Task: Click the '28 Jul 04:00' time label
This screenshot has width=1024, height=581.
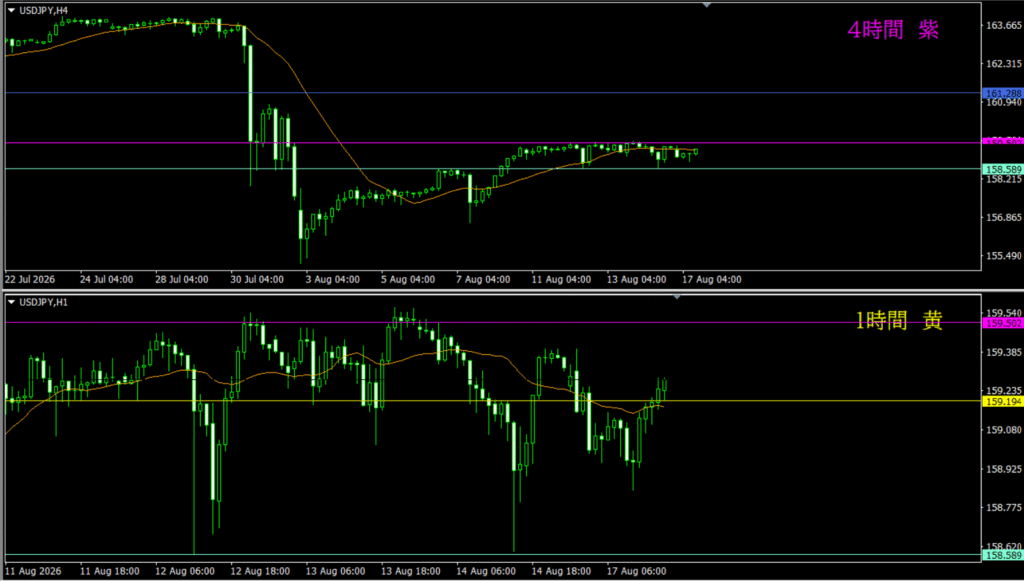Action: click(182, 279)
